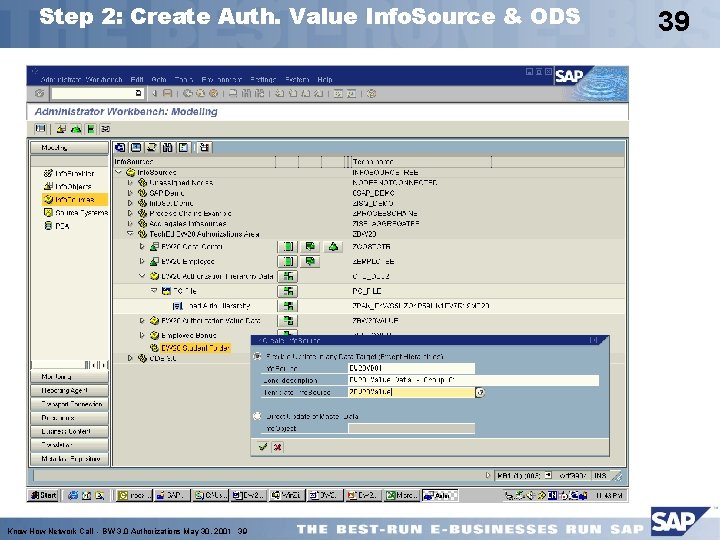Click the search help icon beside Template-InfoSource field
Viewport: 720px width, 540px height.
(x=480, y=393)
